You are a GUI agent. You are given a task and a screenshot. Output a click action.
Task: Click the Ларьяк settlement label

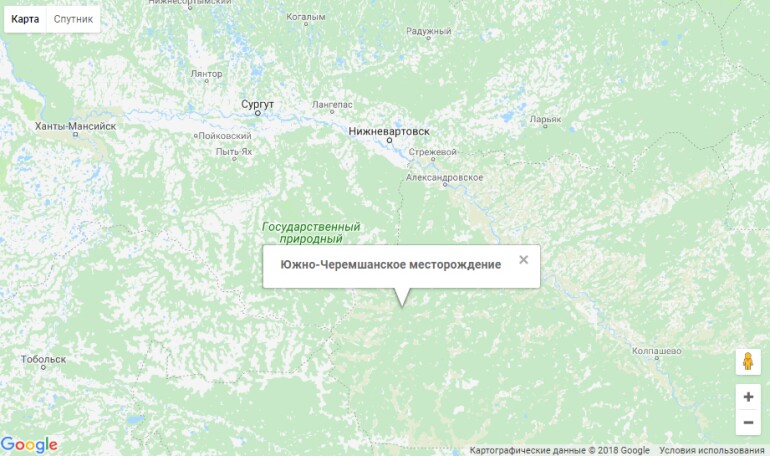pos(545,119)
